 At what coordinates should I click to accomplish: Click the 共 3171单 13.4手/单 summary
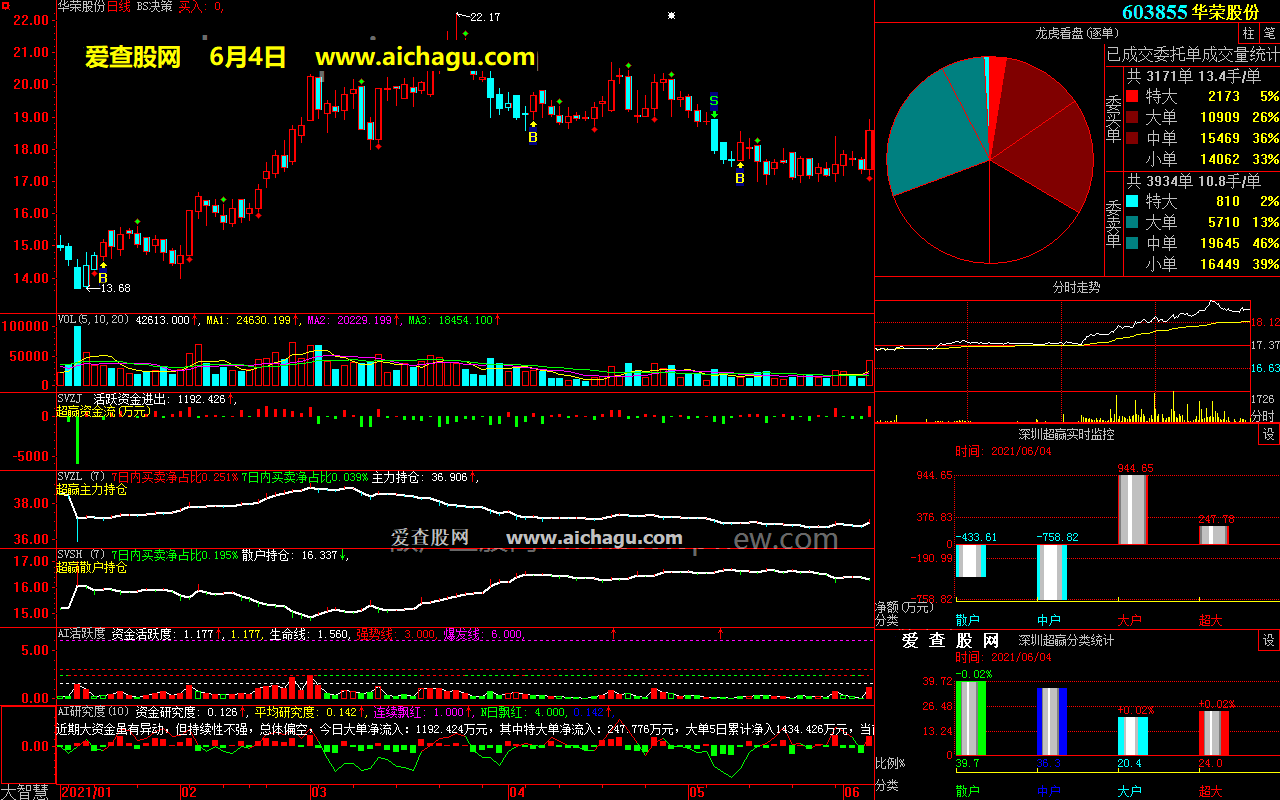click(1194, 76)
